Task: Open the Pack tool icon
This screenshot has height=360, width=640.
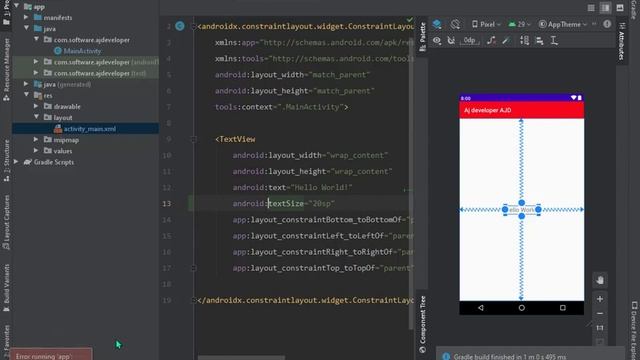Action: (x=524, y=40)
